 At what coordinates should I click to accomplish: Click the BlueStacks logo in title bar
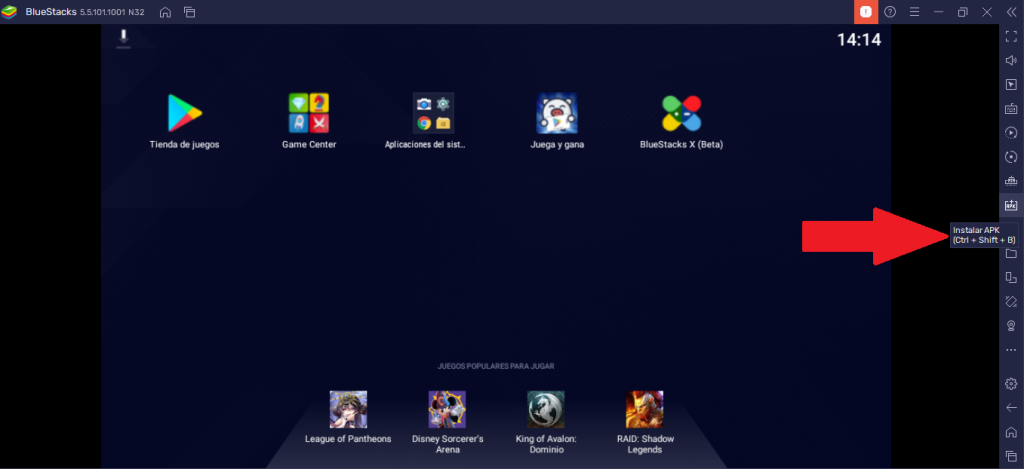click(x=9, y=12)
